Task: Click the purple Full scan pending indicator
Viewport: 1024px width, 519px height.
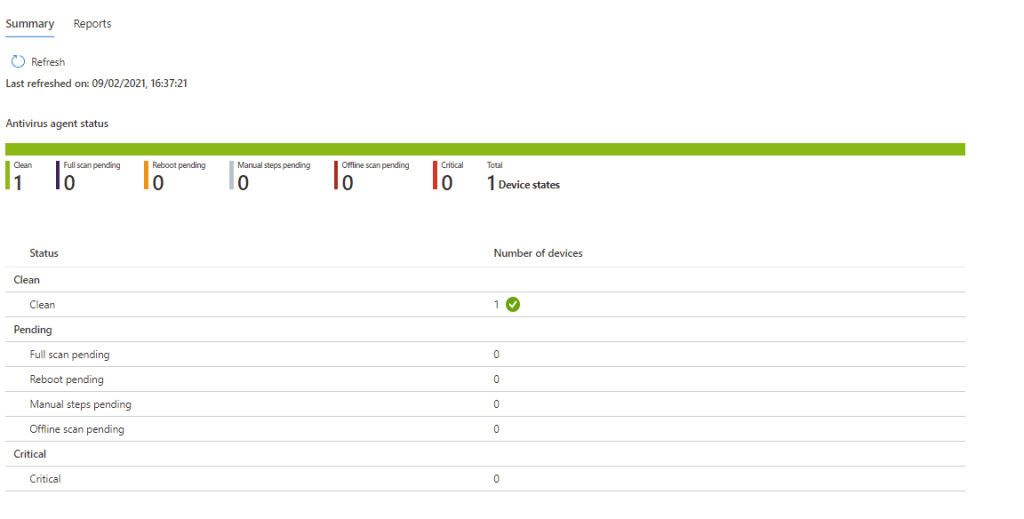Action: pyautogui.click(x=58, y=175)
